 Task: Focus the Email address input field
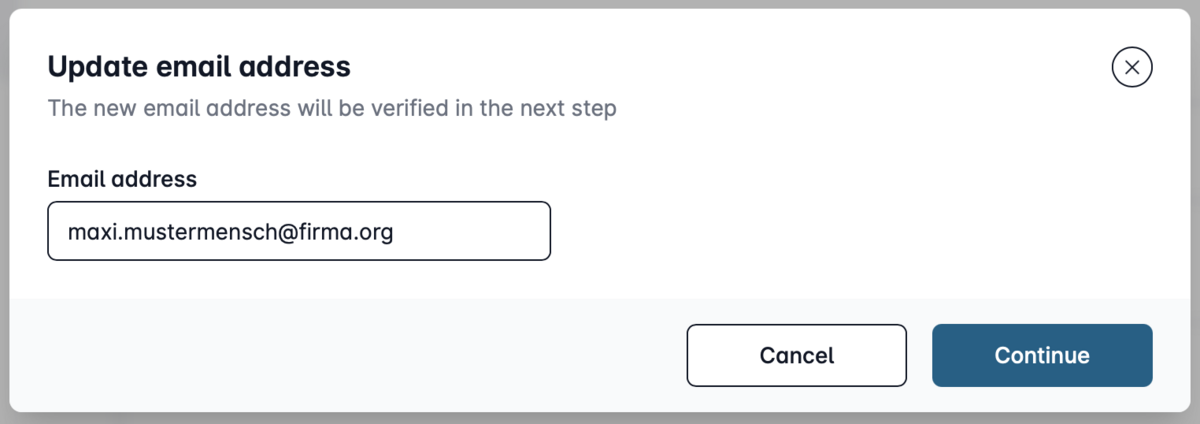coord(299,231)
